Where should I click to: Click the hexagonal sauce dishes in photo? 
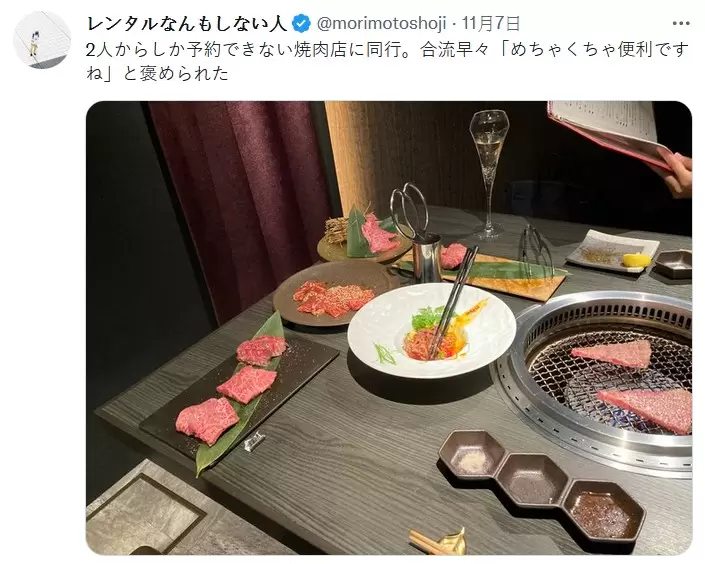(542, 481)
